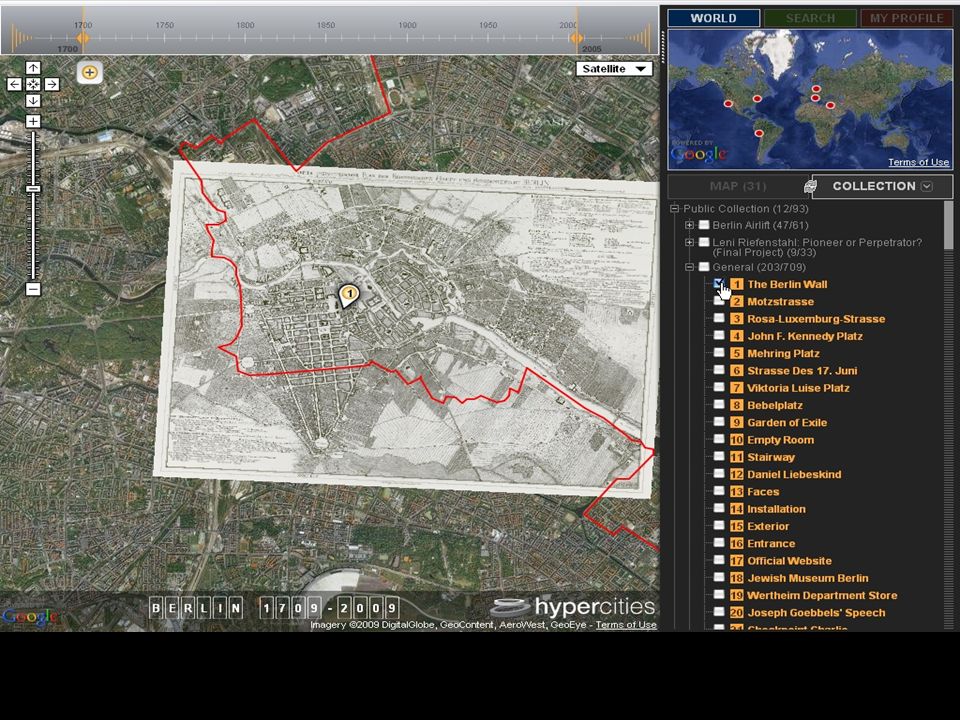The image size is (960, 720).
Task: Switch to the MAP (31) tab
Action: 738,186
